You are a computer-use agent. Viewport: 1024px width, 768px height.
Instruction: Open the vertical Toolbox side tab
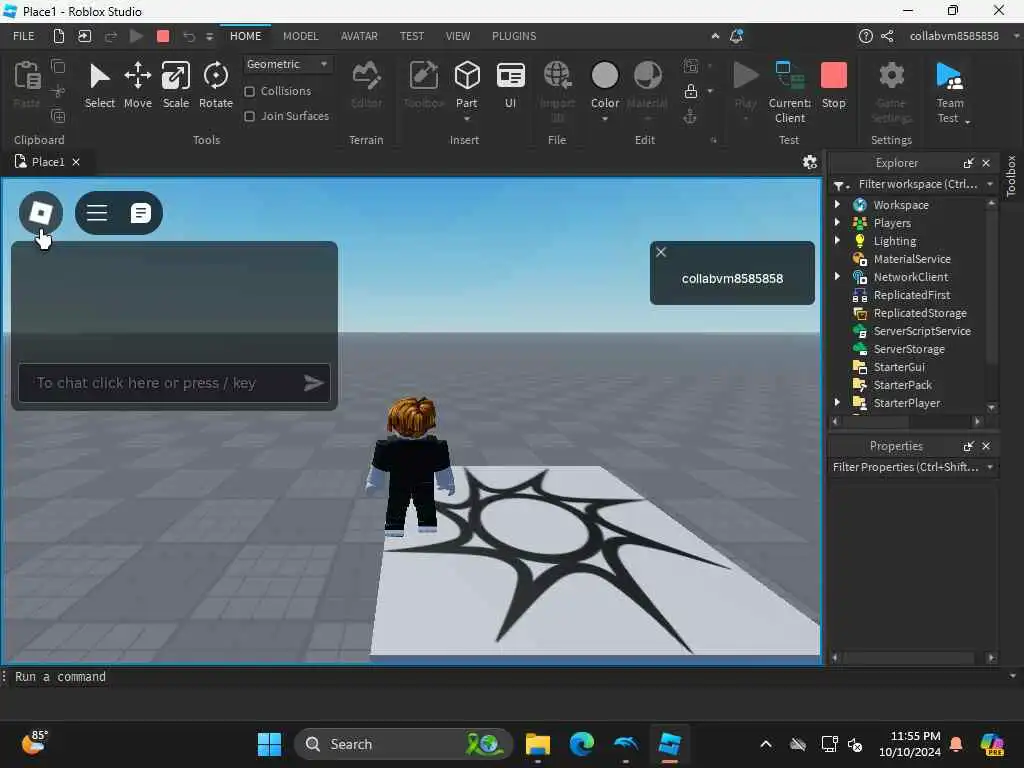1011,176
